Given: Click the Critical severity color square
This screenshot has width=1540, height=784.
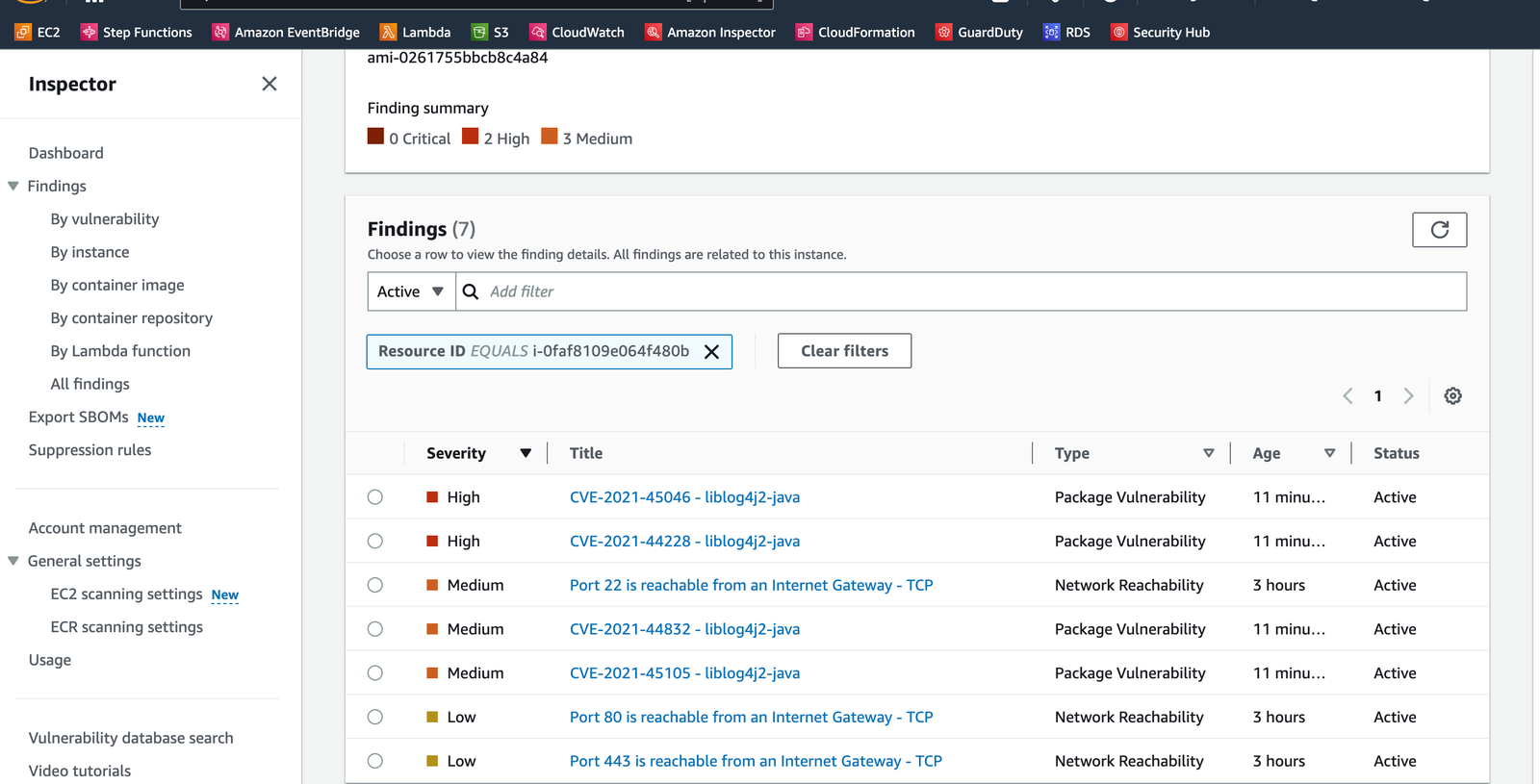Looking at the screenshot, I should tap(375, 136).
